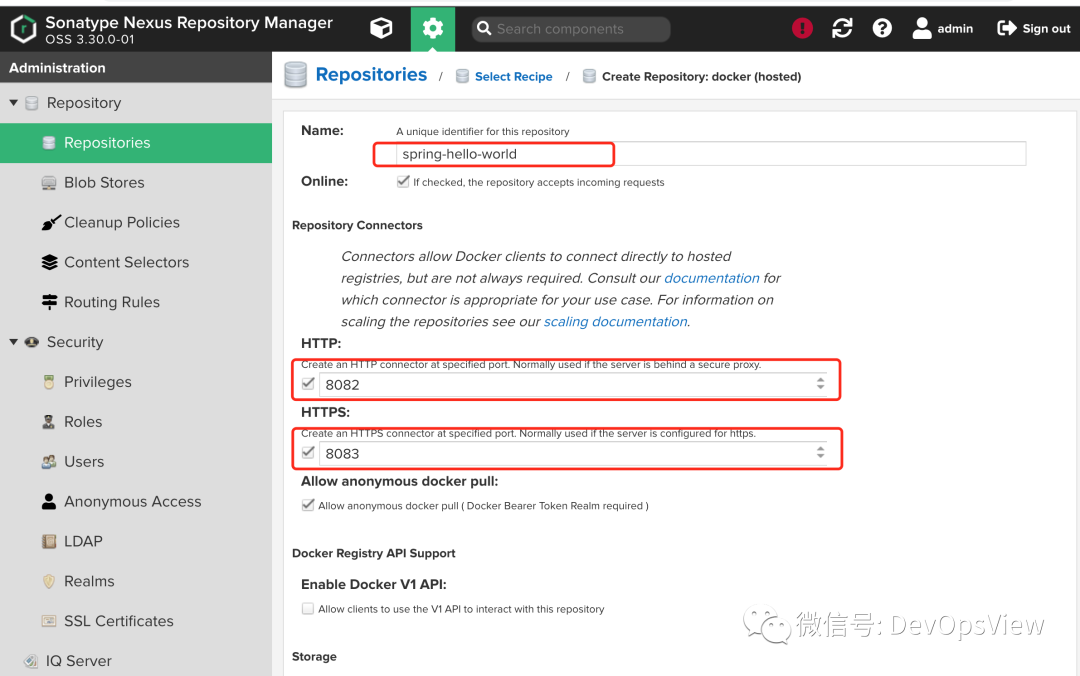Open Routing Rules menu item
Image resolution: width=1080 pixels, height=676 pixels.
(136, 303)
